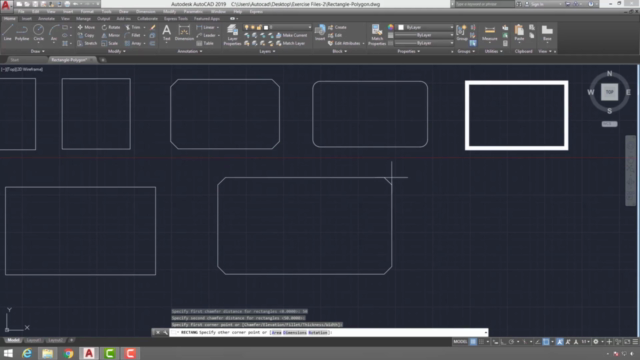Screen dimensions: 640x360
Task: Open the Linear dimension dropdown arrow
Action: click(218, 27)
